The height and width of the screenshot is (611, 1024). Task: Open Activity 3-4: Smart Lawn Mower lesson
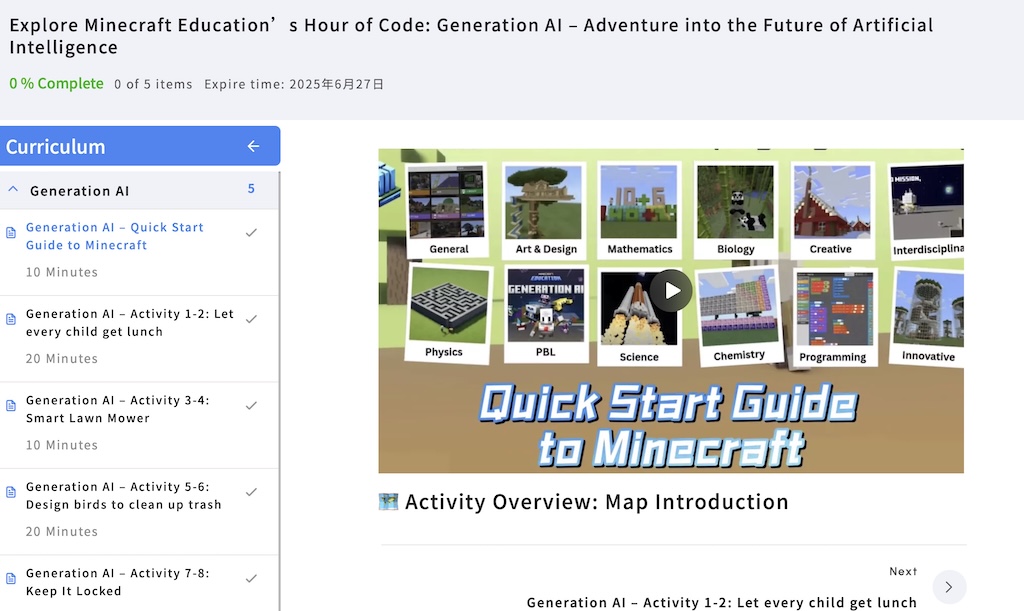point(118,409)
